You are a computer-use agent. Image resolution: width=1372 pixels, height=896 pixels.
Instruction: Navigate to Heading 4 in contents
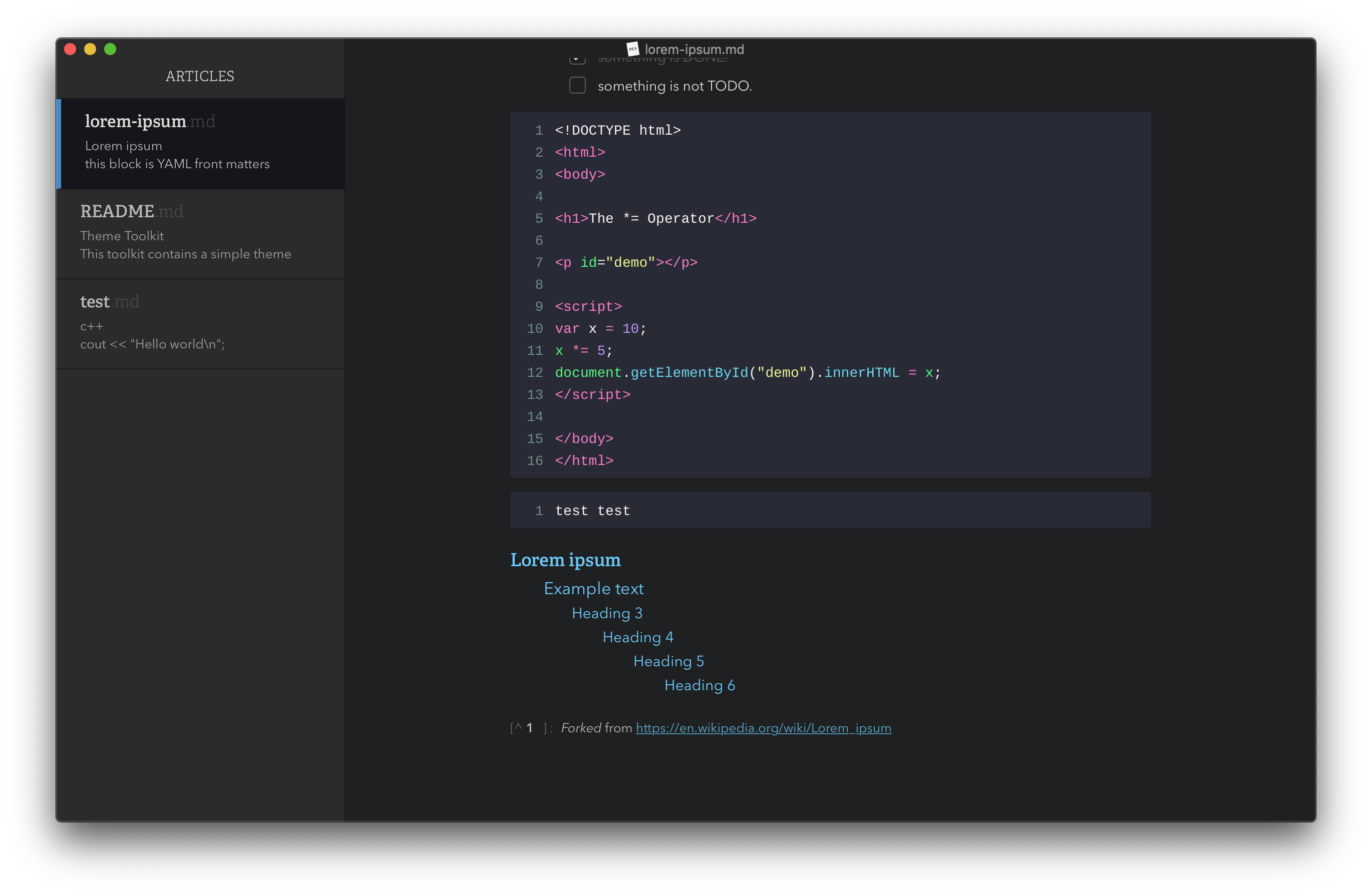click(x=637, y=637)
